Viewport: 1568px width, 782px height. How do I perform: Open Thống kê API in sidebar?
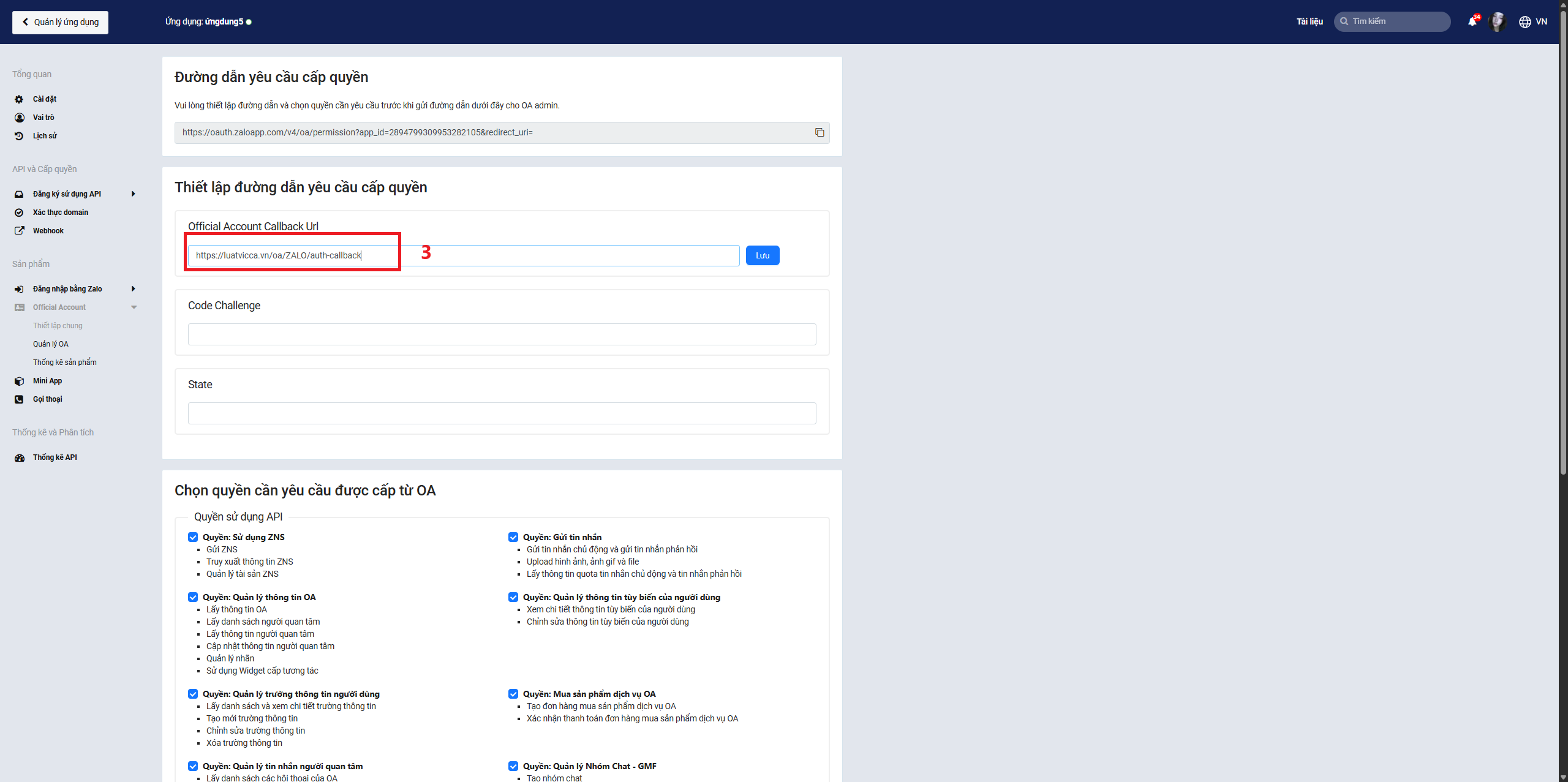(x=55, y=457)
